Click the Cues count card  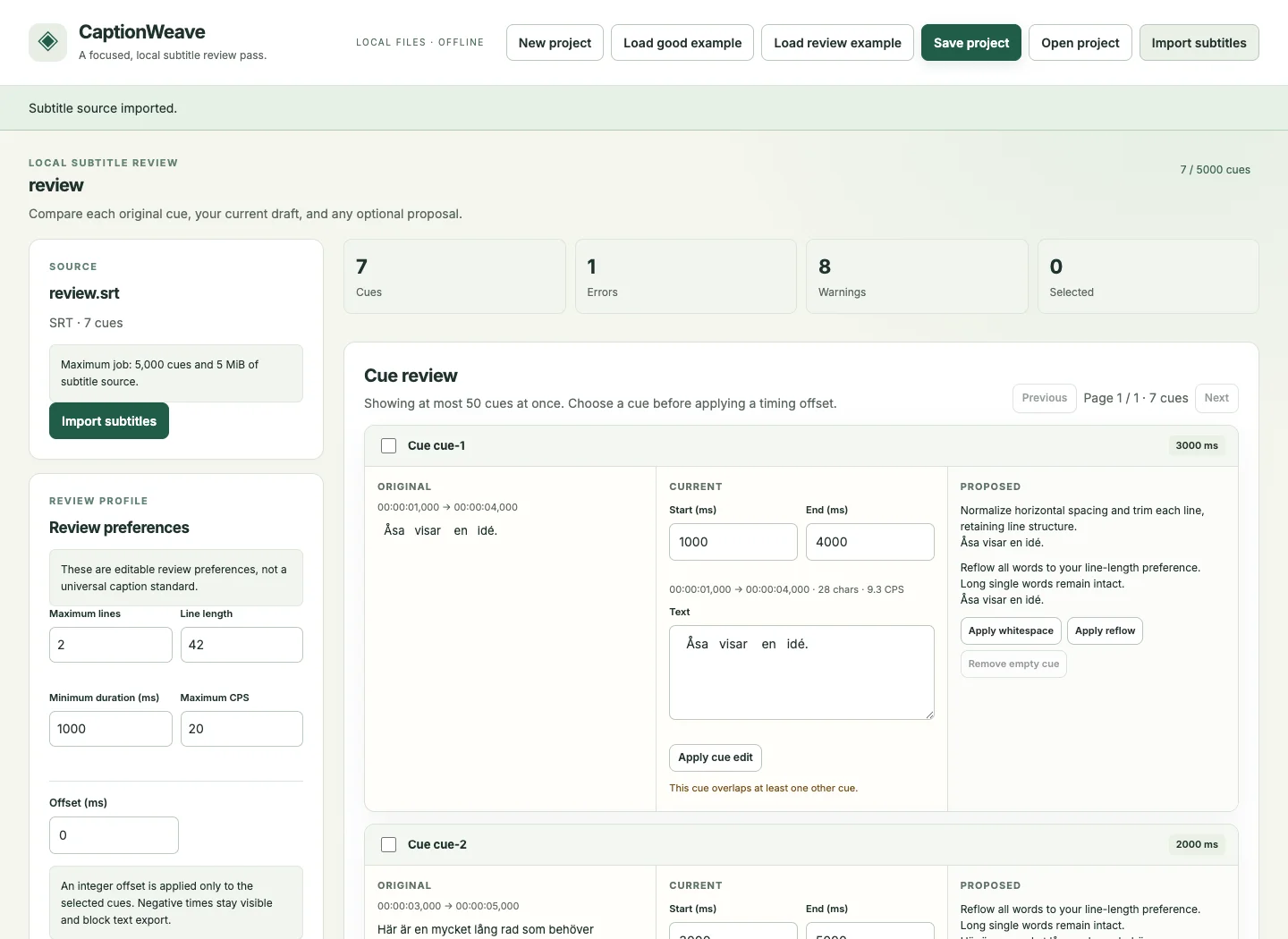click(454, 276)
